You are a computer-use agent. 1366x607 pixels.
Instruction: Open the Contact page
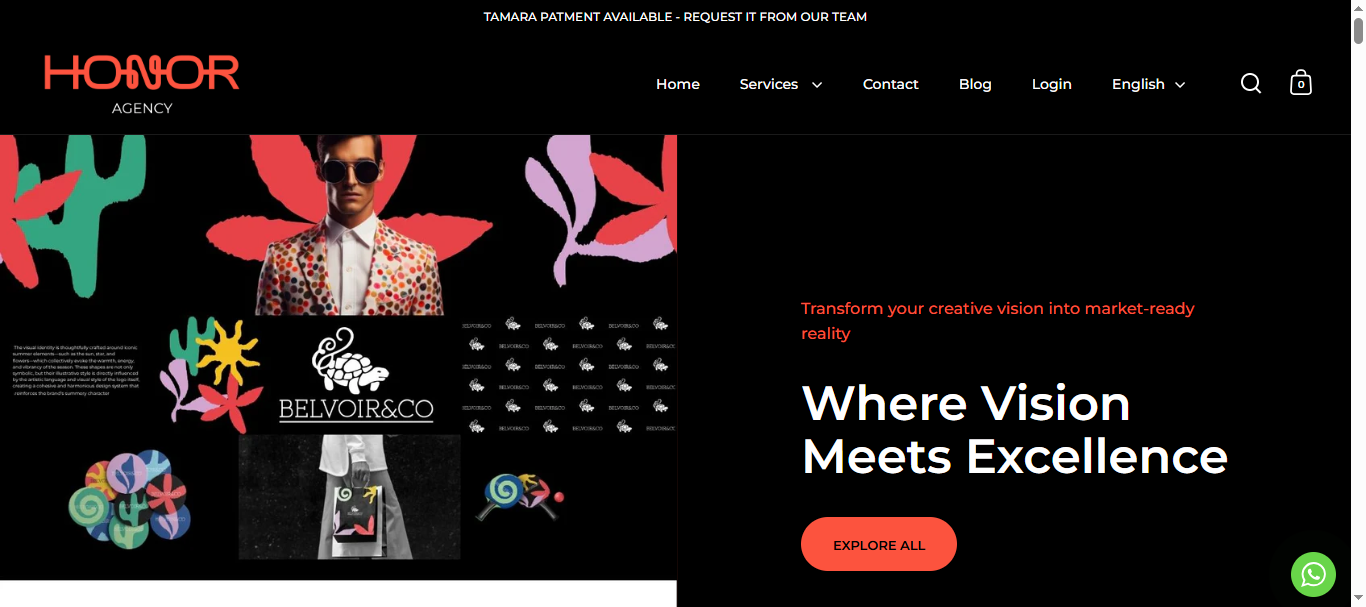pos(891,84)
